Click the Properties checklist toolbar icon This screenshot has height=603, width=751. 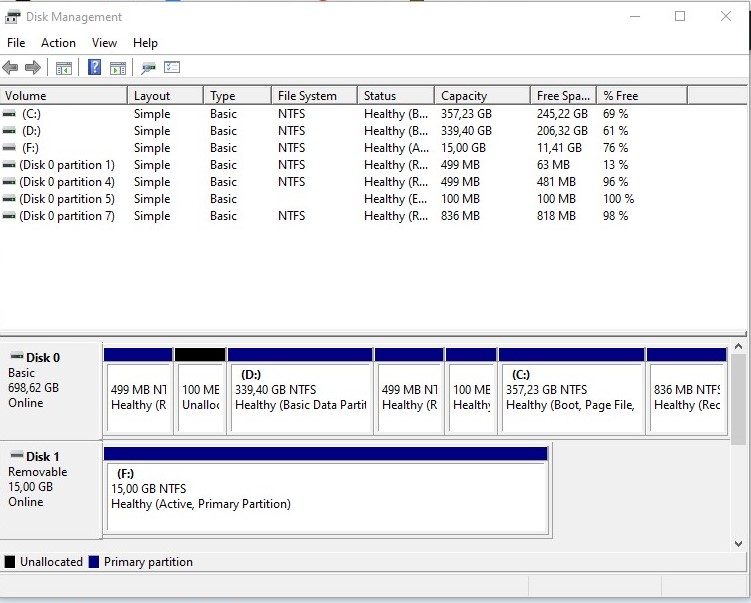pos(172,67)
